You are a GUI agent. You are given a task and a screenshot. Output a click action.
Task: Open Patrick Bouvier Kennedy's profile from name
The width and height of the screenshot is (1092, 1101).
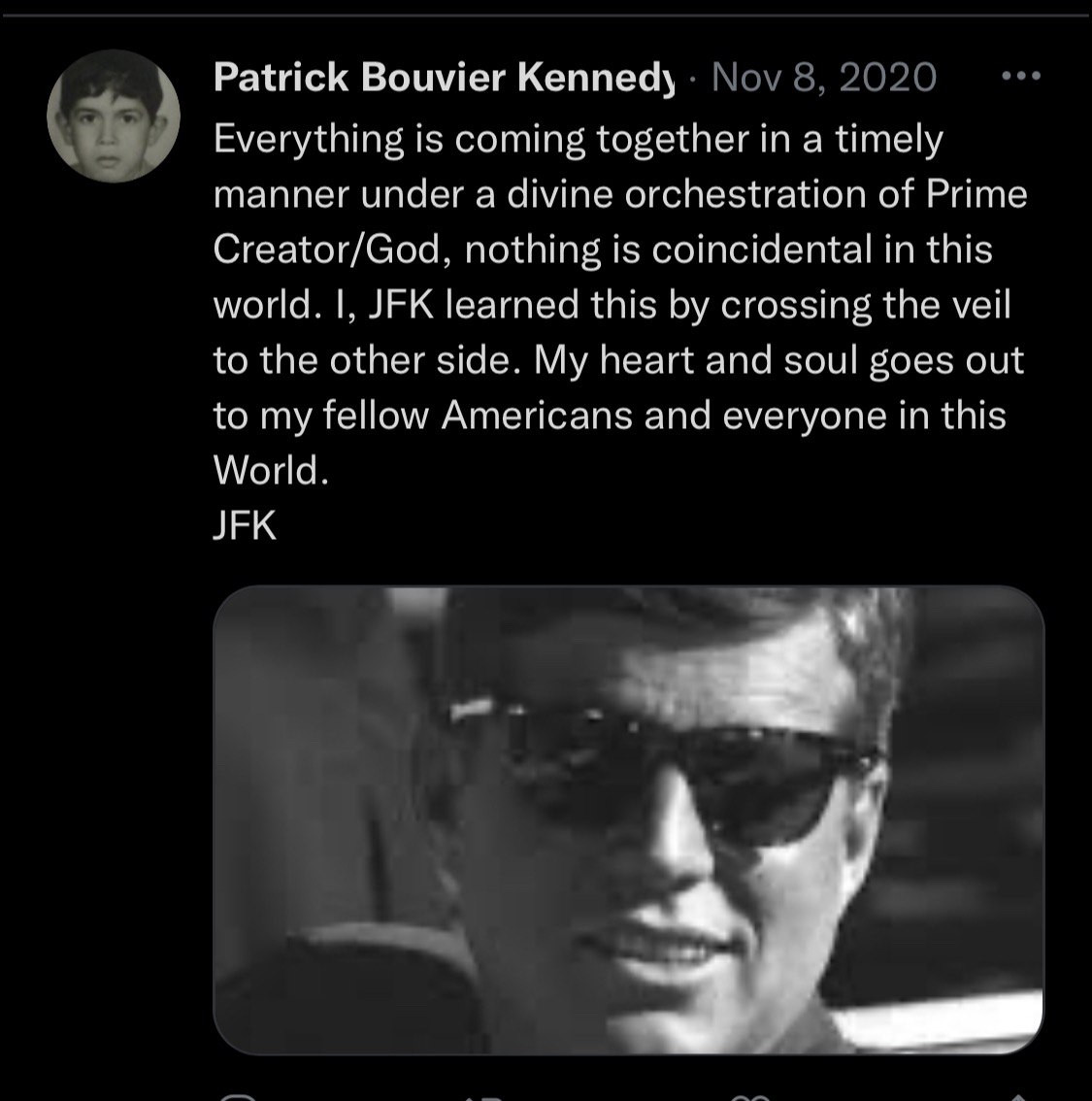pos(442,78)
